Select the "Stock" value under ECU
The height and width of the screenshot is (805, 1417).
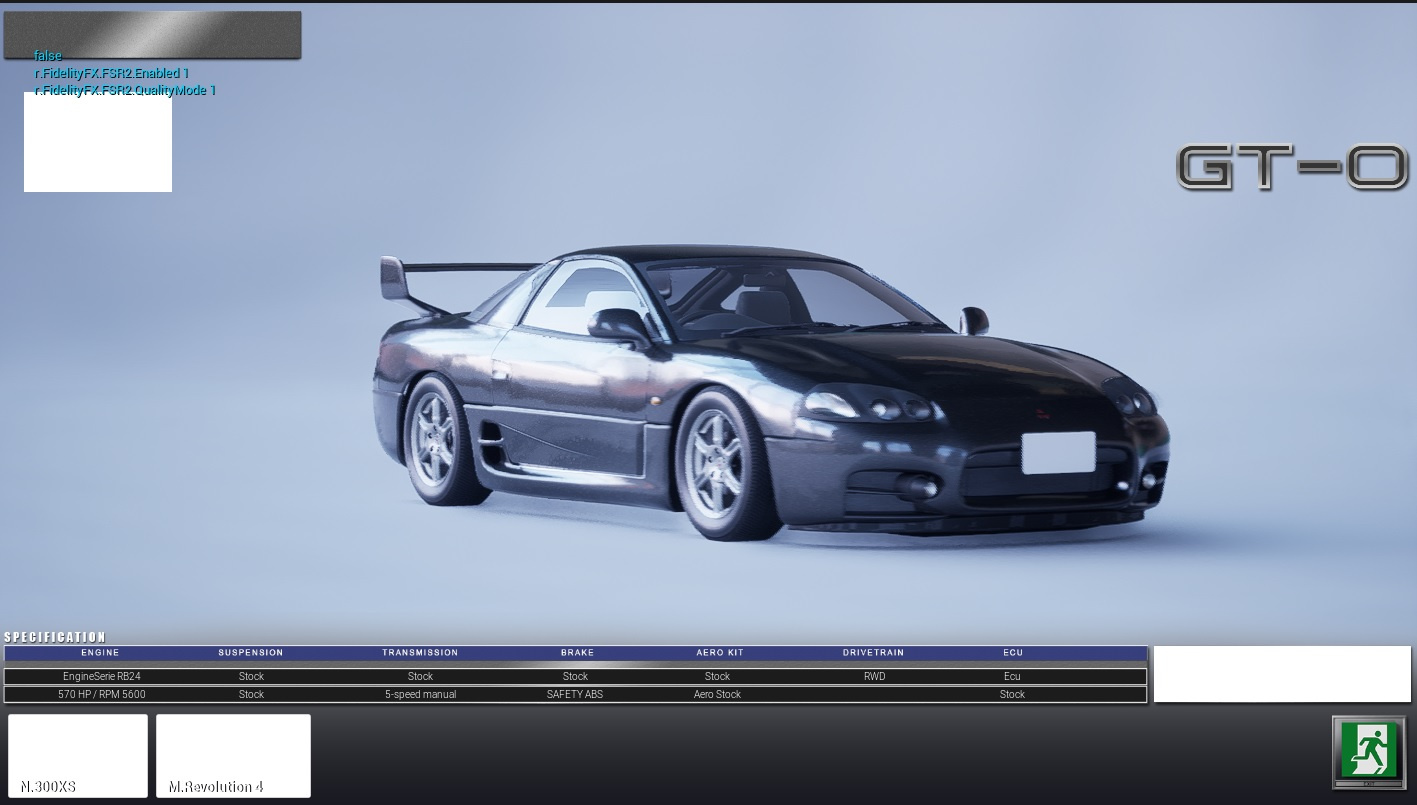(1012, 695)
